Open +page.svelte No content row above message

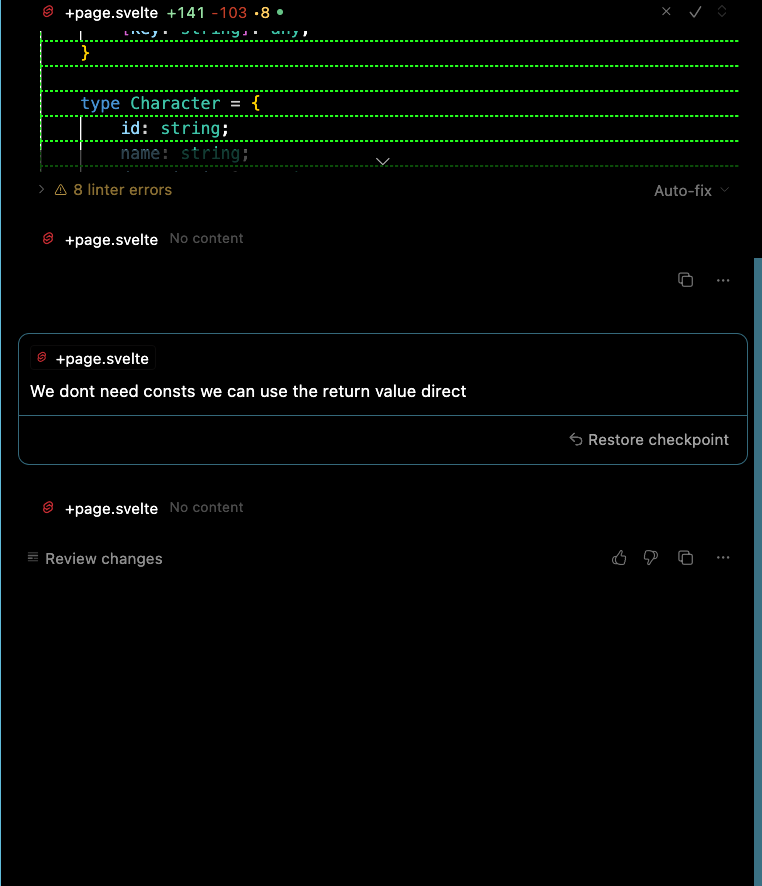tap(143, 239)
